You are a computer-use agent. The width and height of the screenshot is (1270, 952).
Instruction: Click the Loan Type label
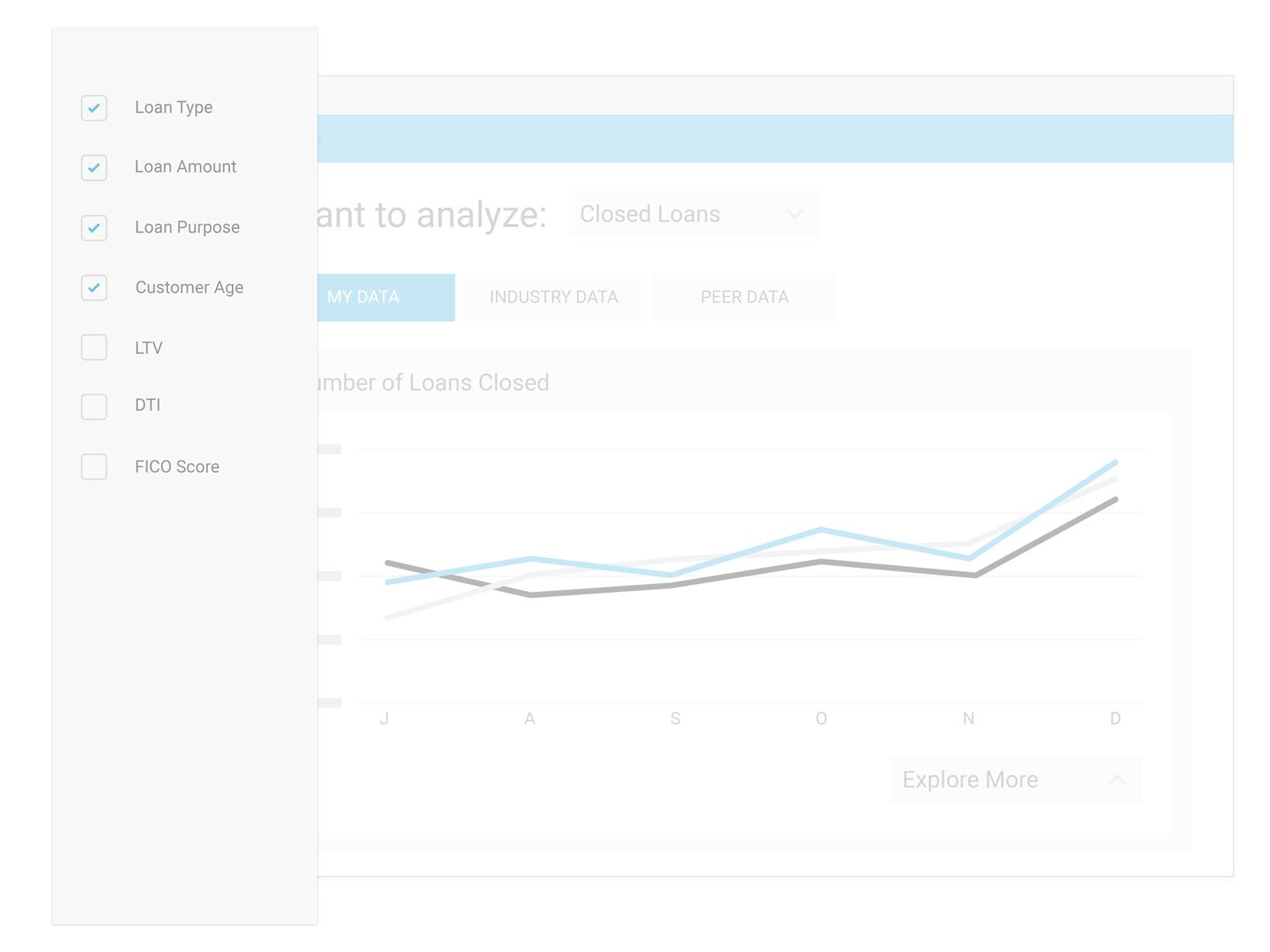[174, 107]
